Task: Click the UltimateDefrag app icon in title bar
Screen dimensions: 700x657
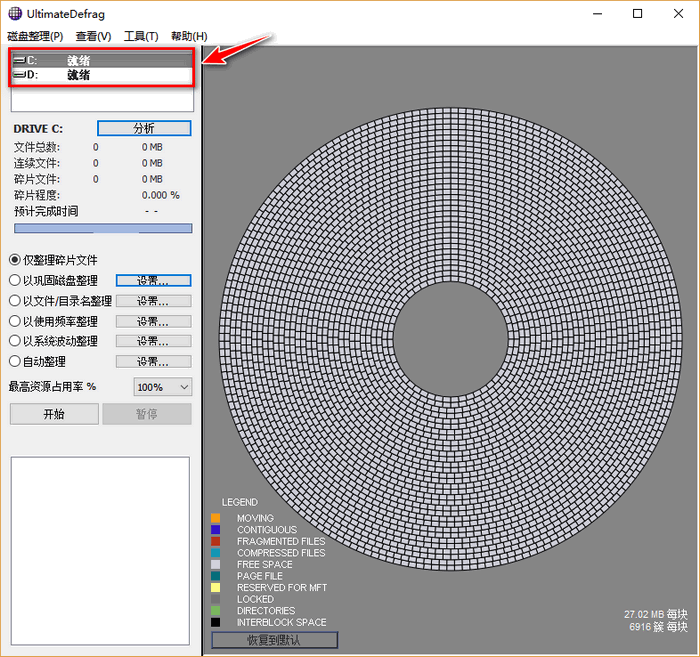Action: 15,13
